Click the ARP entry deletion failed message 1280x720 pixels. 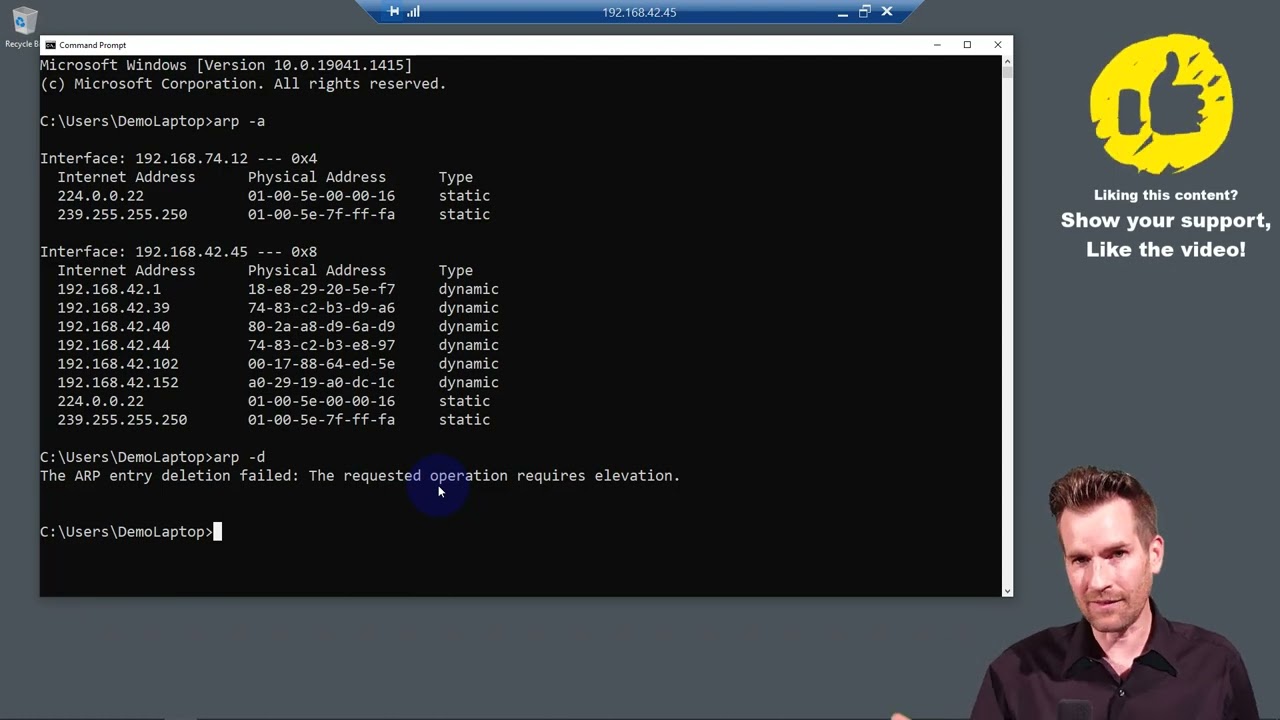[x=360, y=476]
